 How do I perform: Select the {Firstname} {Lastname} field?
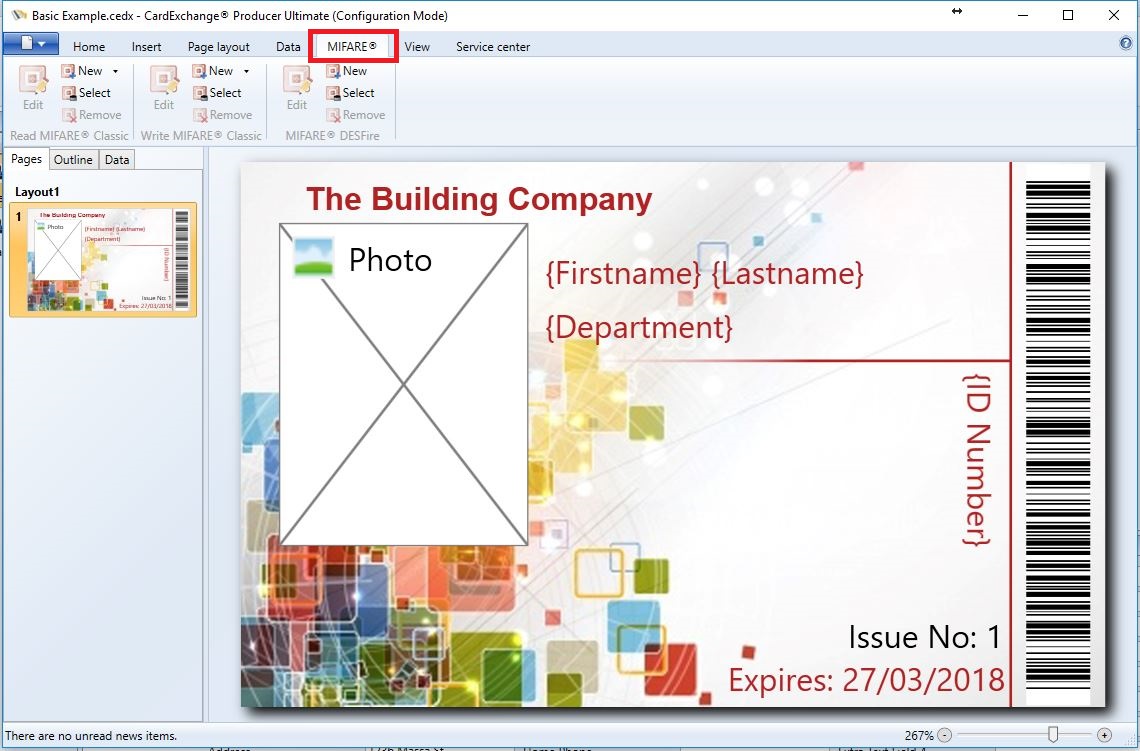point(705,274)
